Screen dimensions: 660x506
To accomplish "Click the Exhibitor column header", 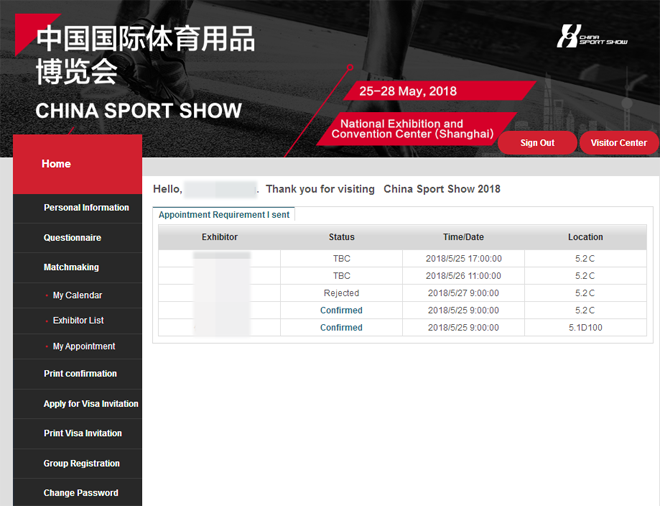I will [219, 238].
